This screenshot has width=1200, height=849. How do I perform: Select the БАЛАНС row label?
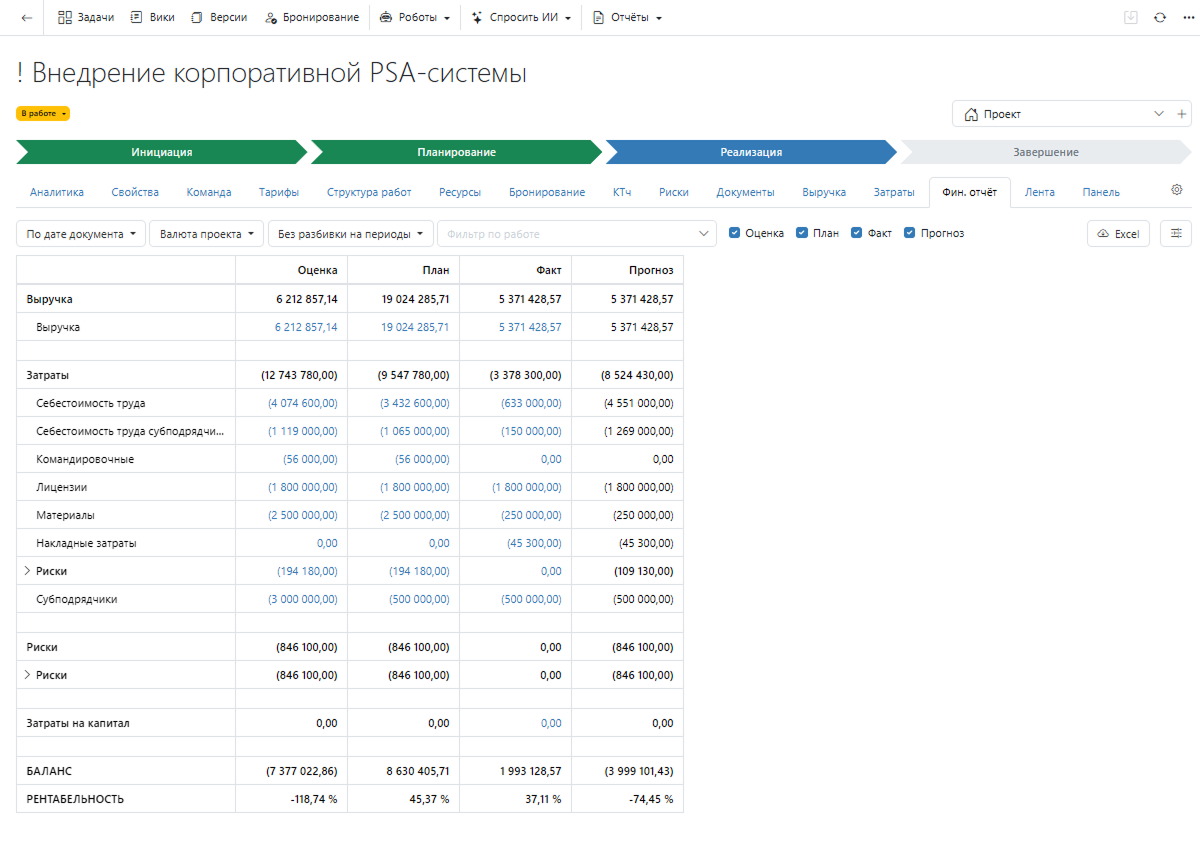(49, 771)
